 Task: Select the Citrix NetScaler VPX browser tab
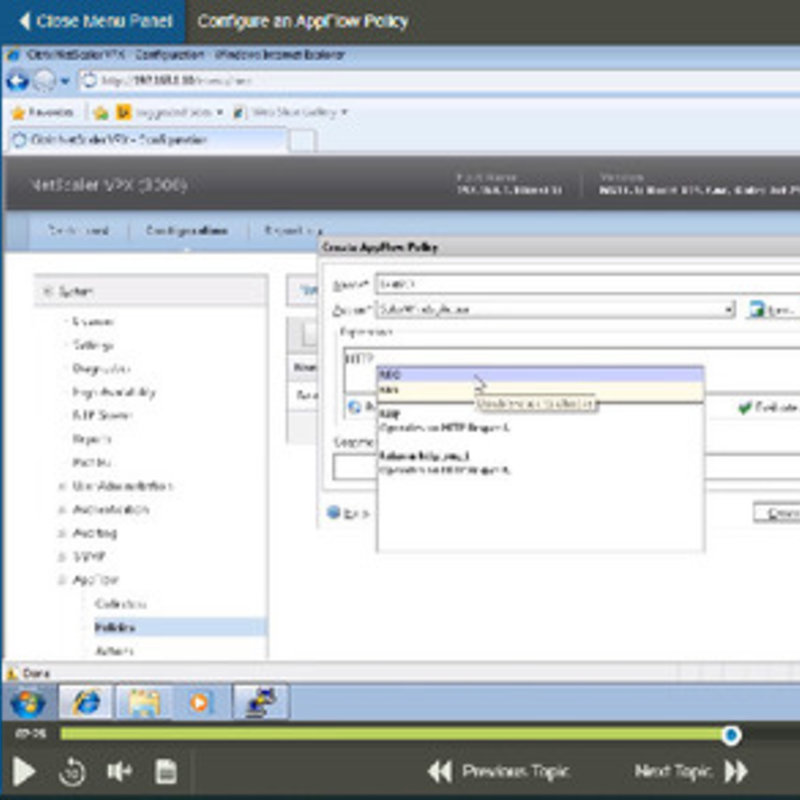(x=147, y=140)
